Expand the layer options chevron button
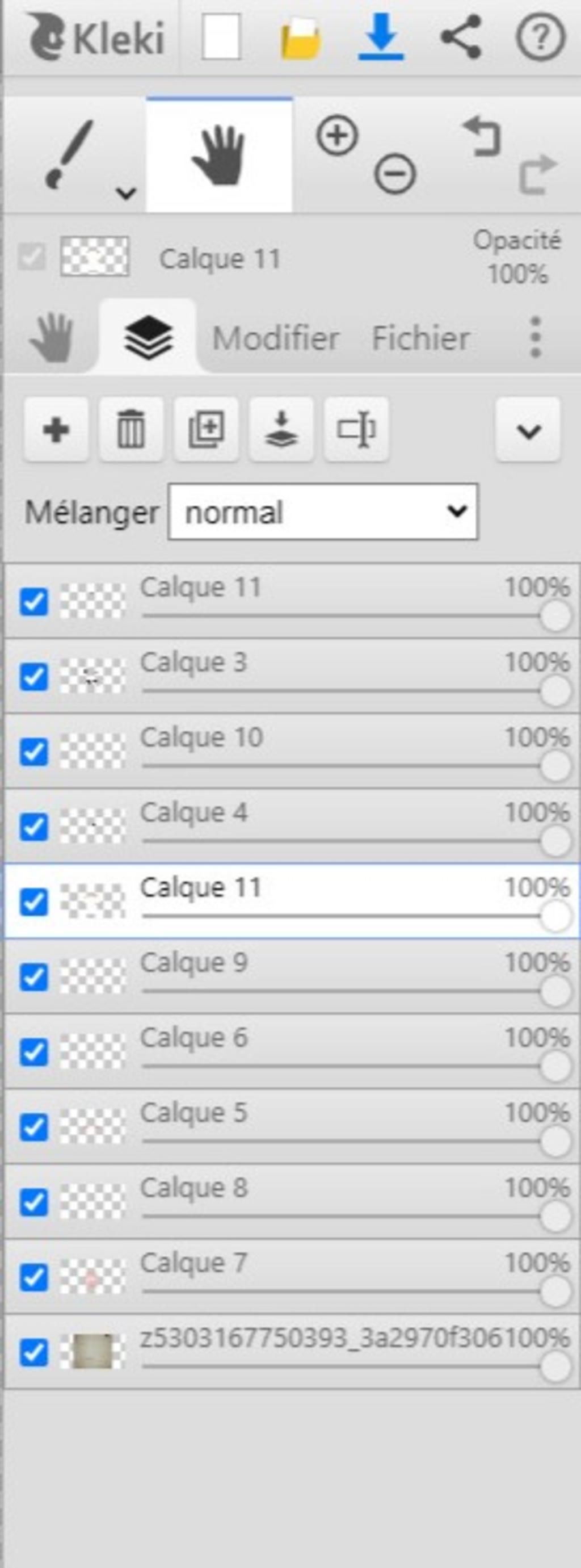Viewport: 581px width, 1568px height. [x=528, y=430]
